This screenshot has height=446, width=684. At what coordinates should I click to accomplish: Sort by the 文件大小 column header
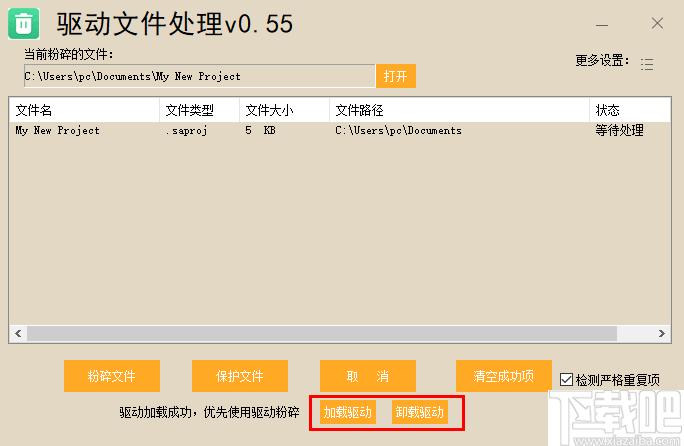284,110
